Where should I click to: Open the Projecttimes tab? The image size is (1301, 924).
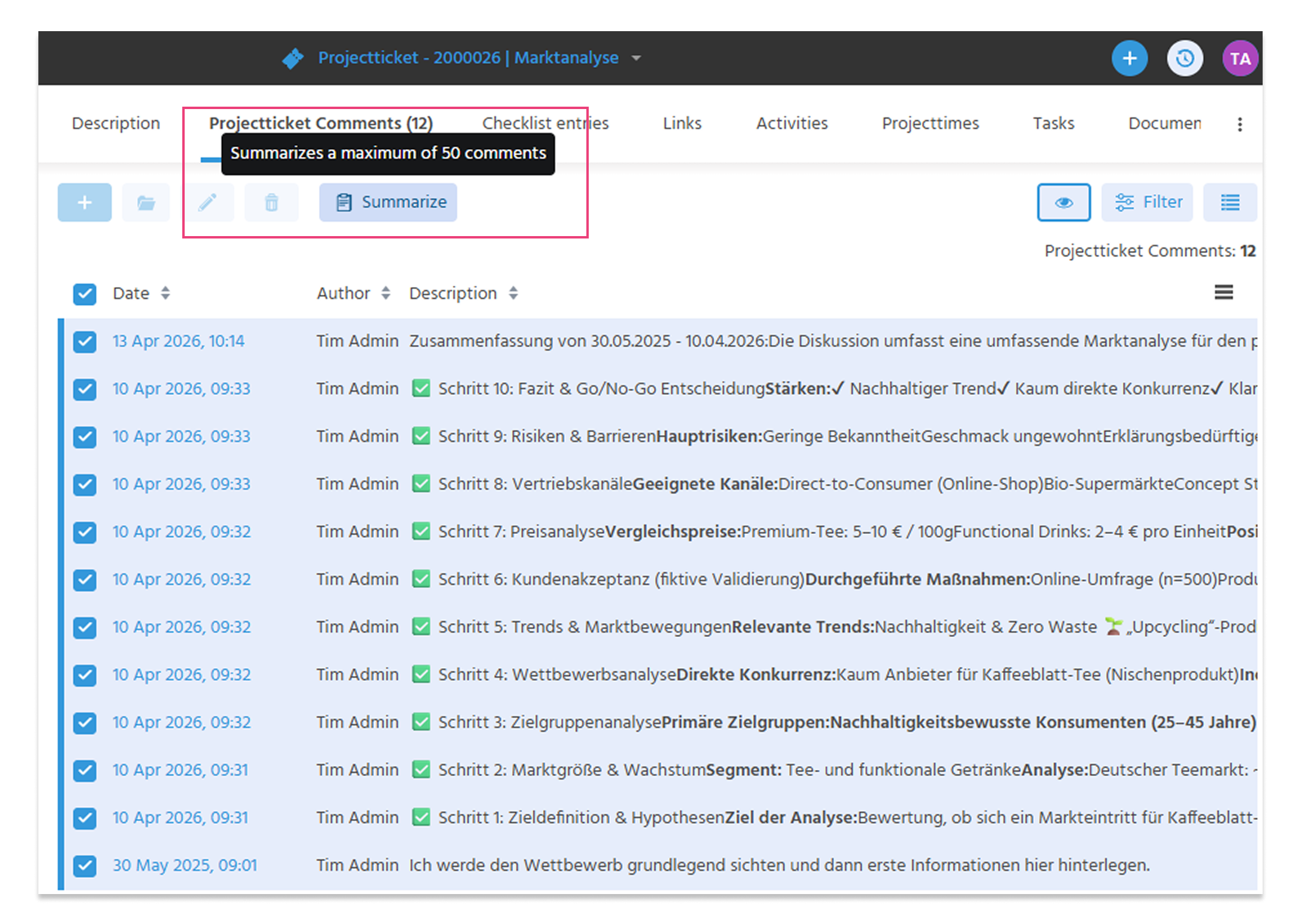tap(930, 123)
